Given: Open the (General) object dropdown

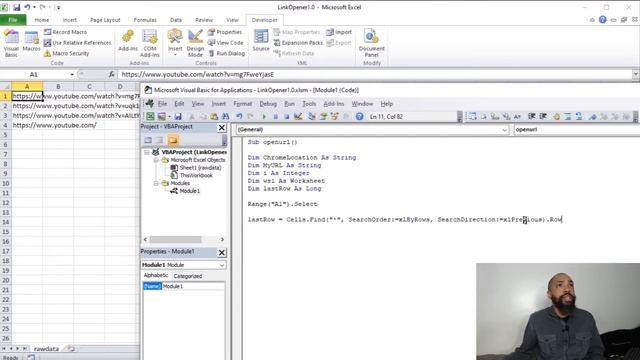Looking at the screenshot, I should pyautogui.click(x=504, y=130).
